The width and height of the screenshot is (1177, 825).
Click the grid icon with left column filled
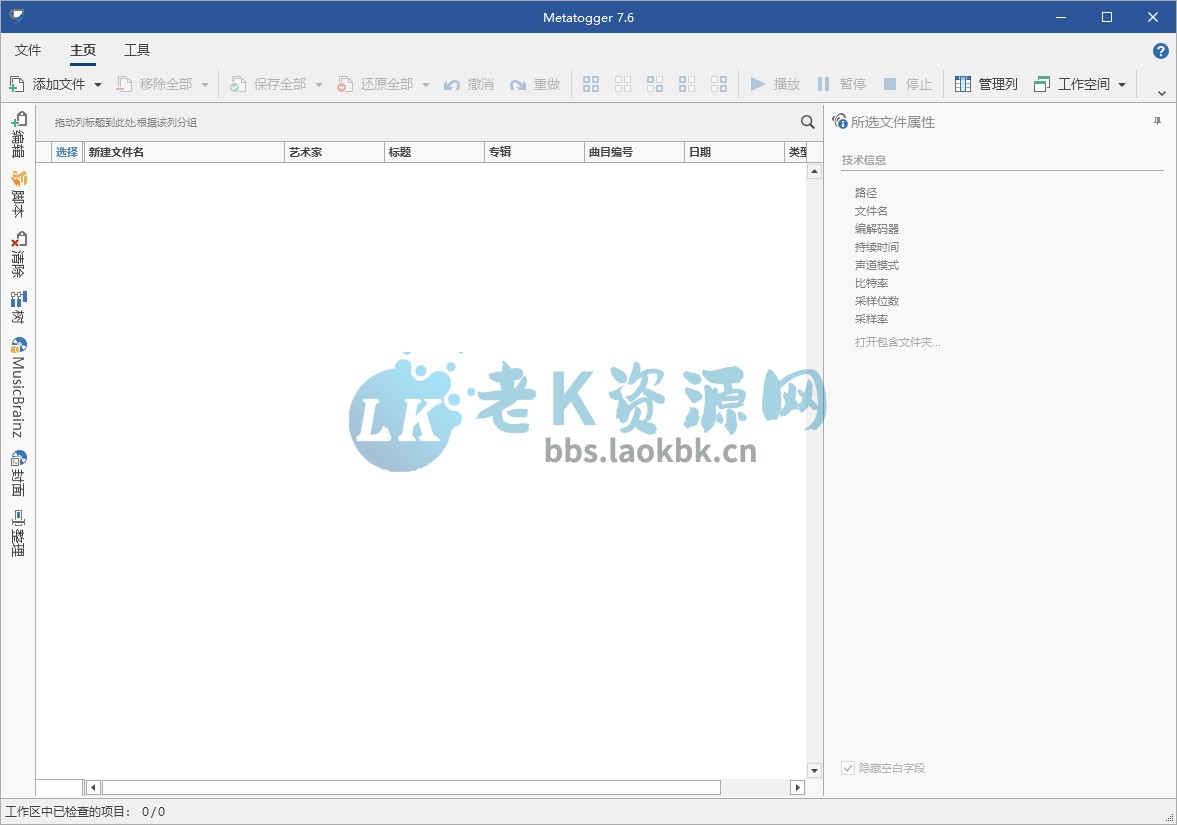687,84
